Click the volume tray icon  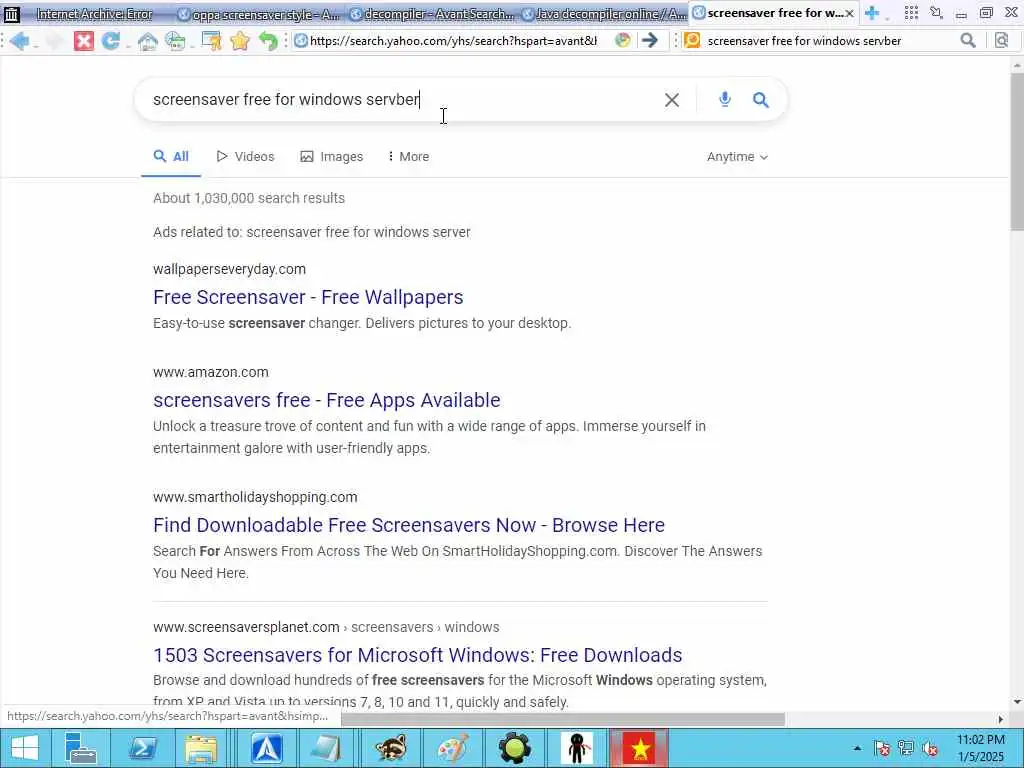tap(930, 748)
